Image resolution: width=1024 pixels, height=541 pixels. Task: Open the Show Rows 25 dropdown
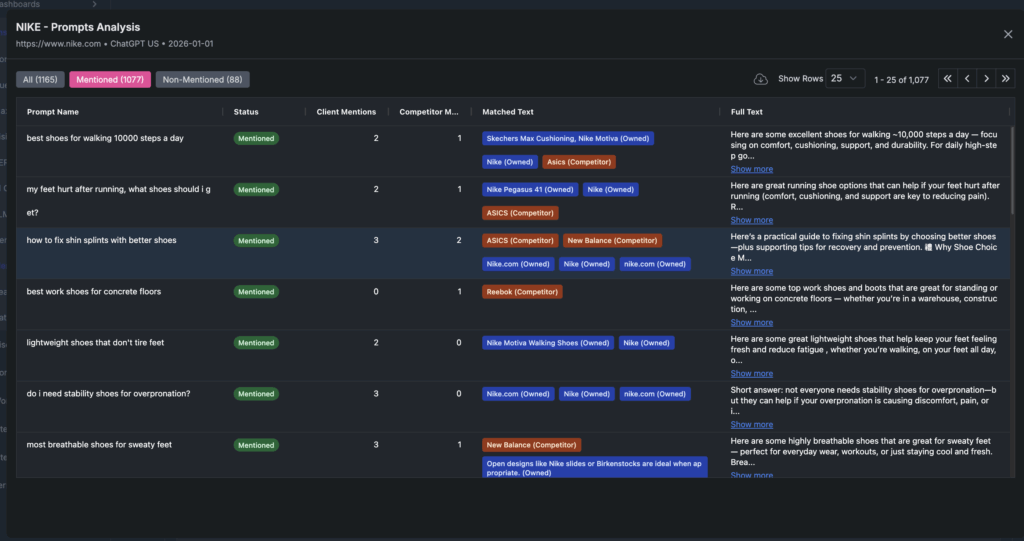pyautogui.click(x=846, y=79)
